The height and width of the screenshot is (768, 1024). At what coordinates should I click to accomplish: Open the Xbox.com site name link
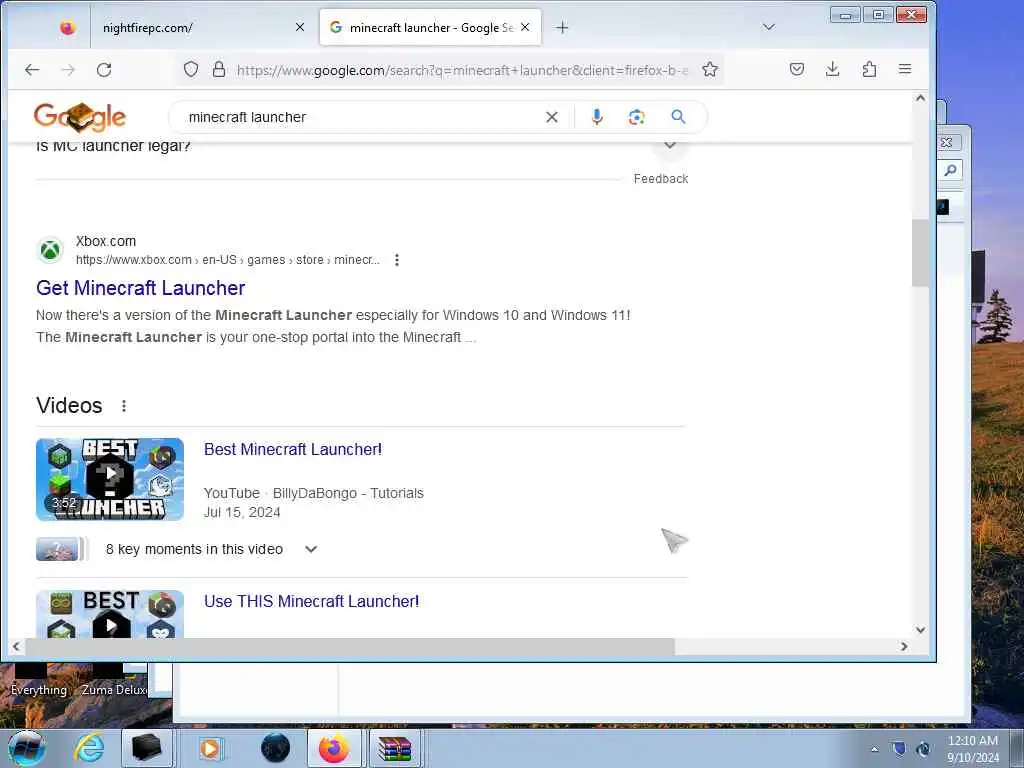pyautogui.click(x=106, y=241)
